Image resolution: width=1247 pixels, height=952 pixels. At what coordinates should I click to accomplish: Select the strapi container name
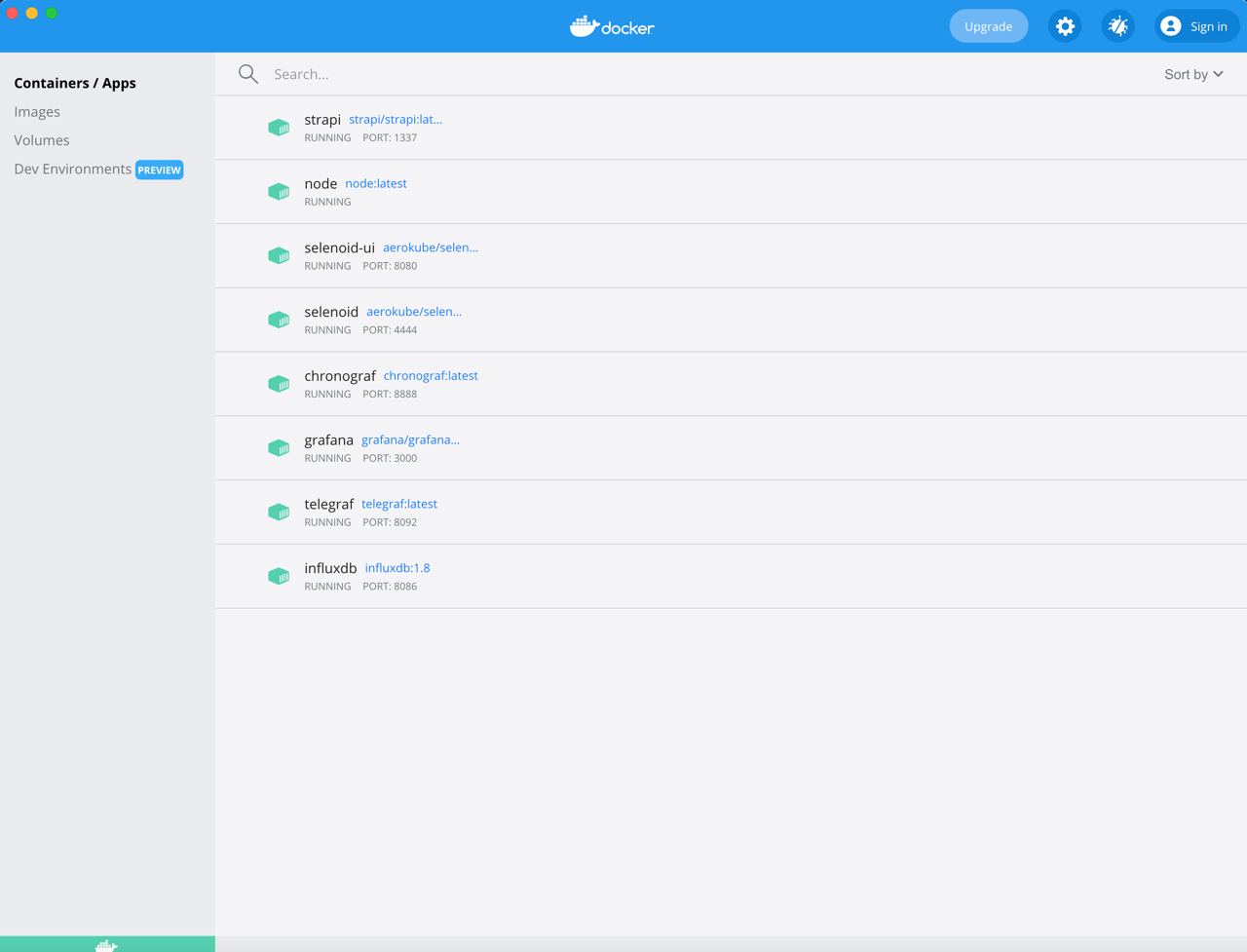(x=322, y=120)
